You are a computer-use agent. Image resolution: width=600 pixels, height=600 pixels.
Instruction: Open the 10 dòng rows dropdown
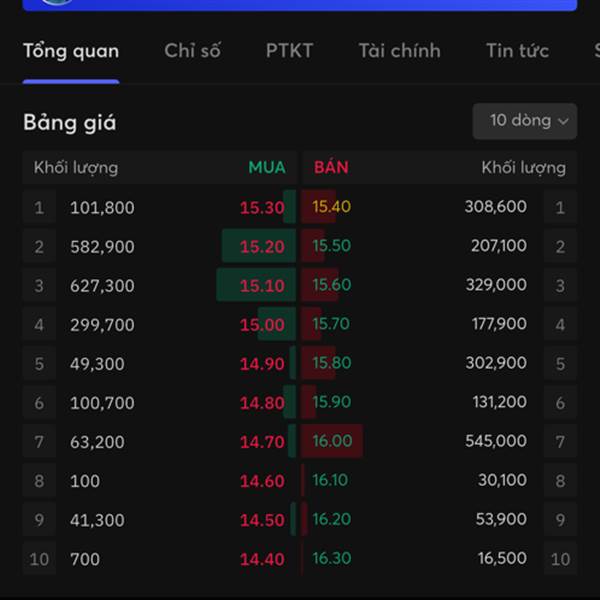(524, 121)
